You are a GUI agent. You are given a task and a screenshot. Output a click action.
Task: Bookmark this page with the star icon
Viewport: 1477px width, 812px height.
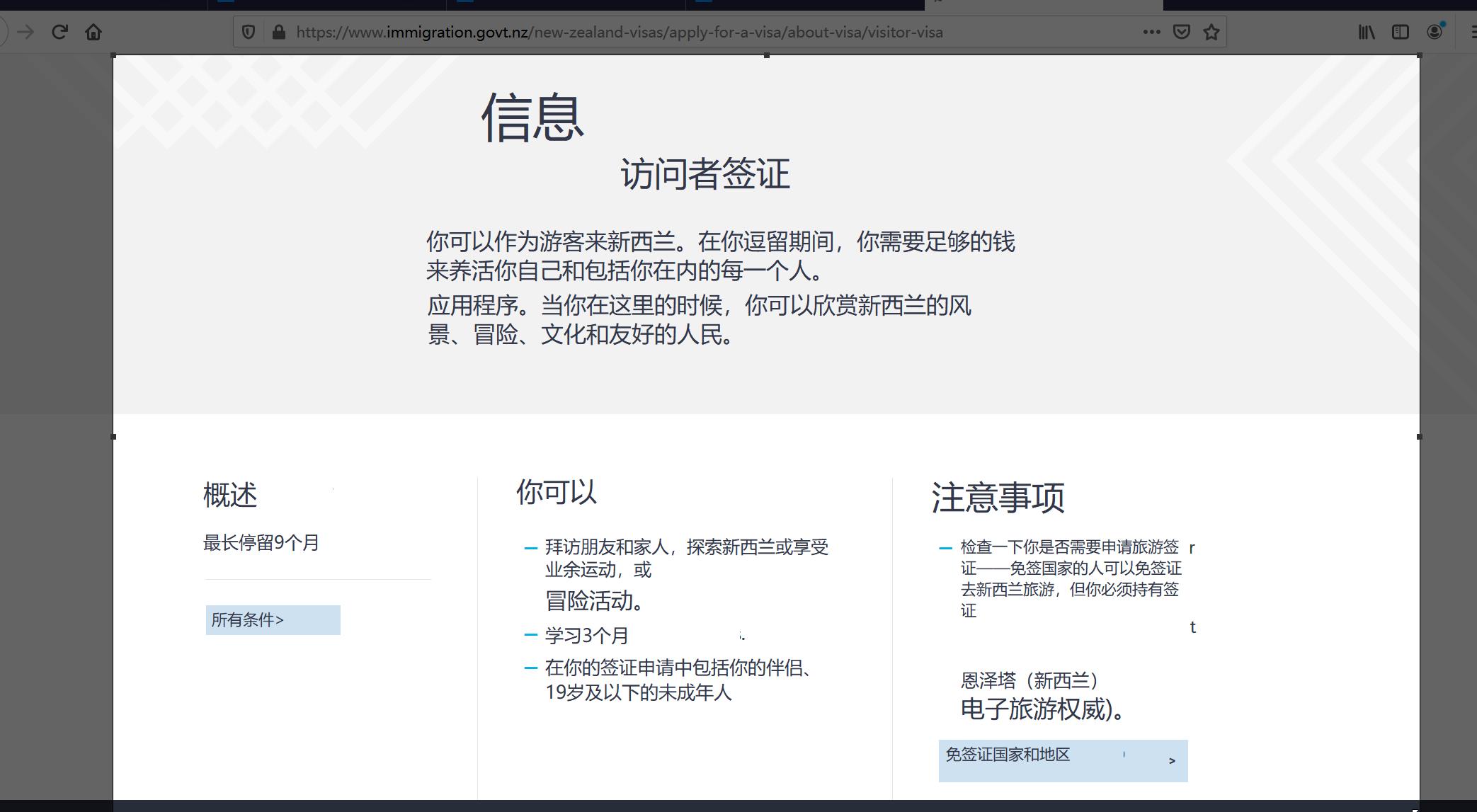point(1211,31)
